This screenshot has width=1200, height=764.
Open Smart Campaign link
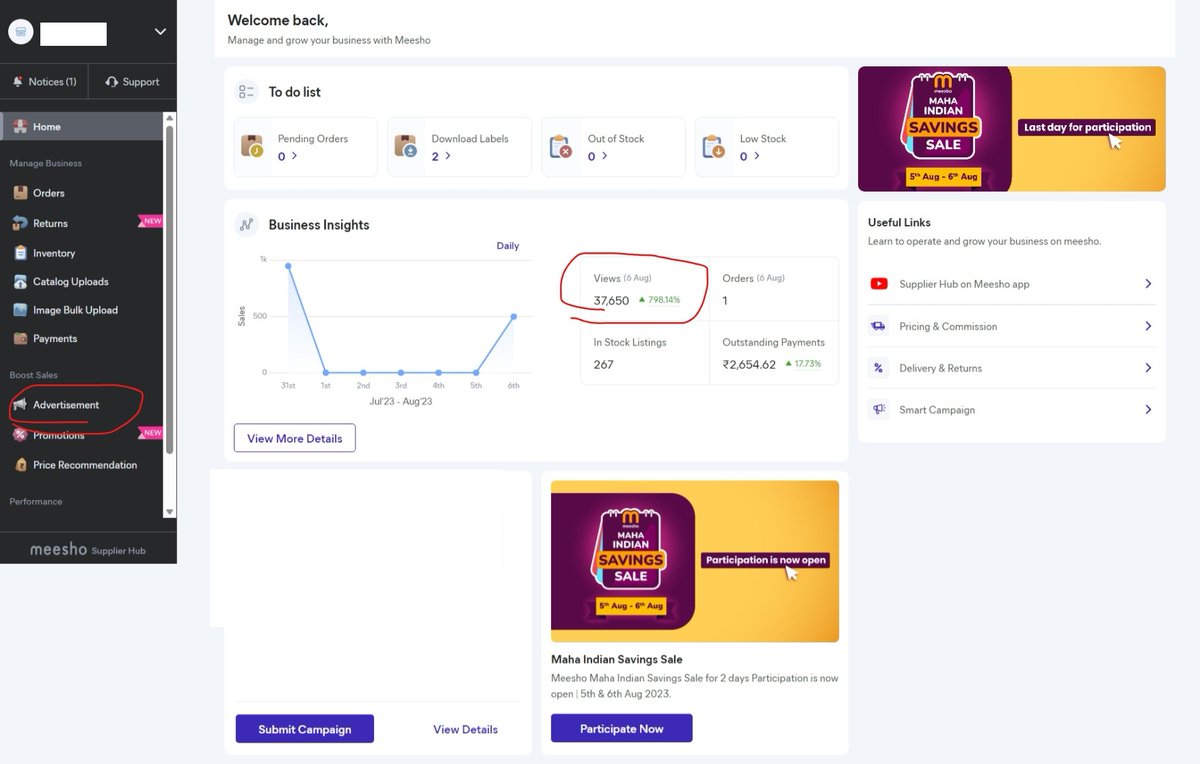pos(937,410)
